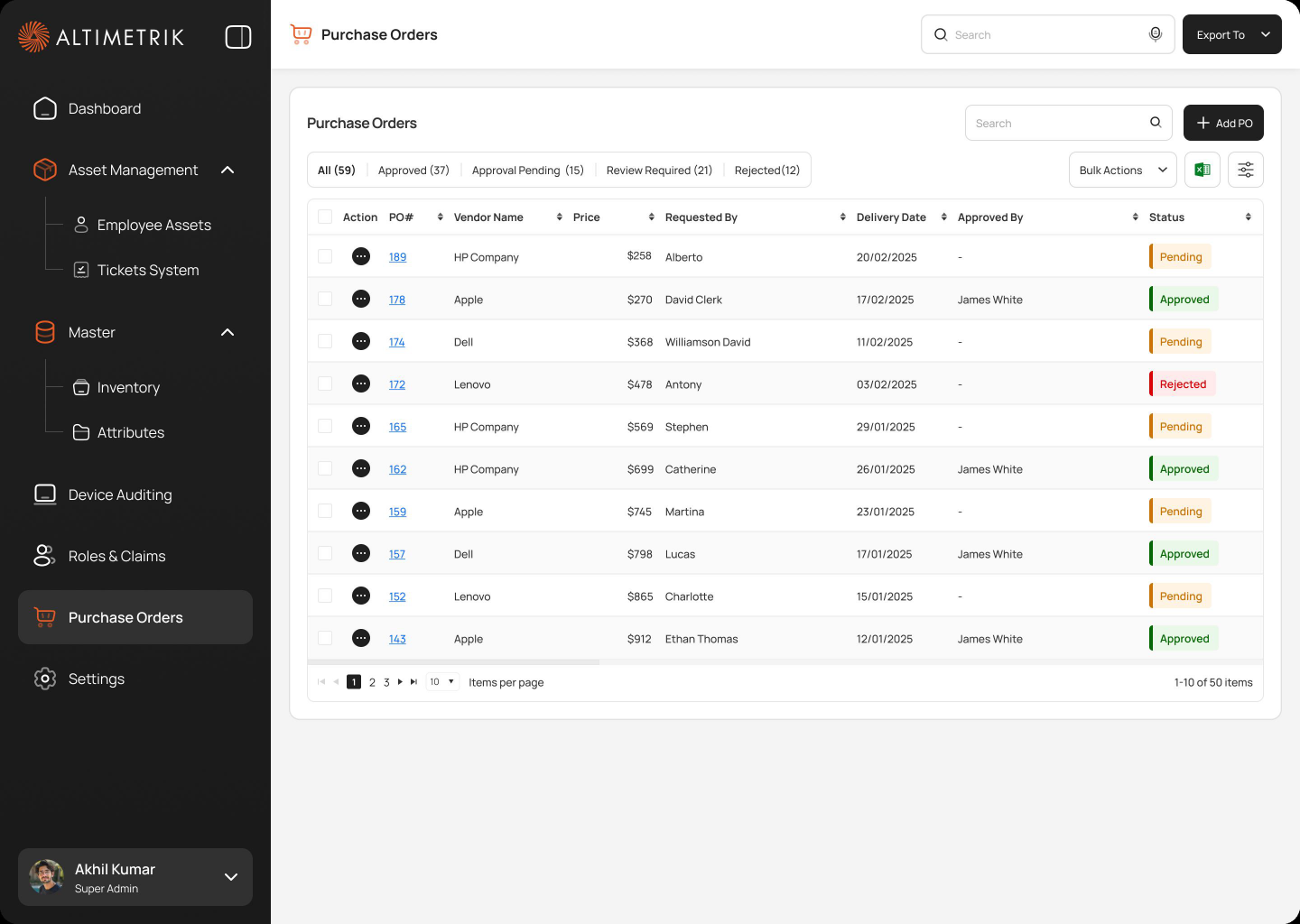Viewport: 1300px width, 924px height.
Task: Open the filter settings sliders icon
Action: click(1246, 170)
